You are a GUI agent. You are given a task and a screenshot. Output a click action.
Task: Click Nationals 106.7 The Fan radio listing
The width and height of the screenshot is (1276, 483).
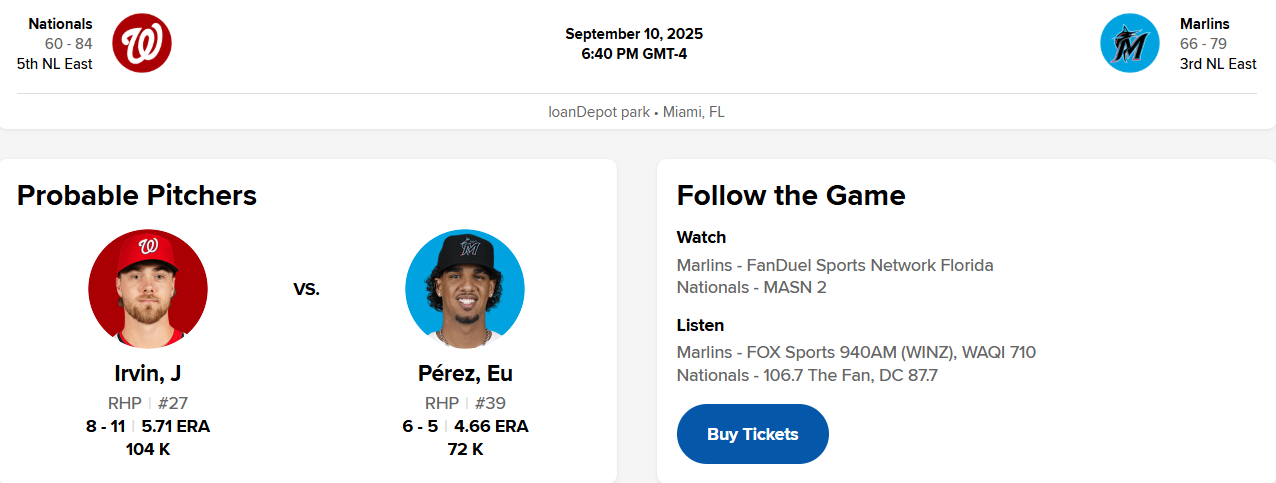pyautogui.click(x=807, y=375)
